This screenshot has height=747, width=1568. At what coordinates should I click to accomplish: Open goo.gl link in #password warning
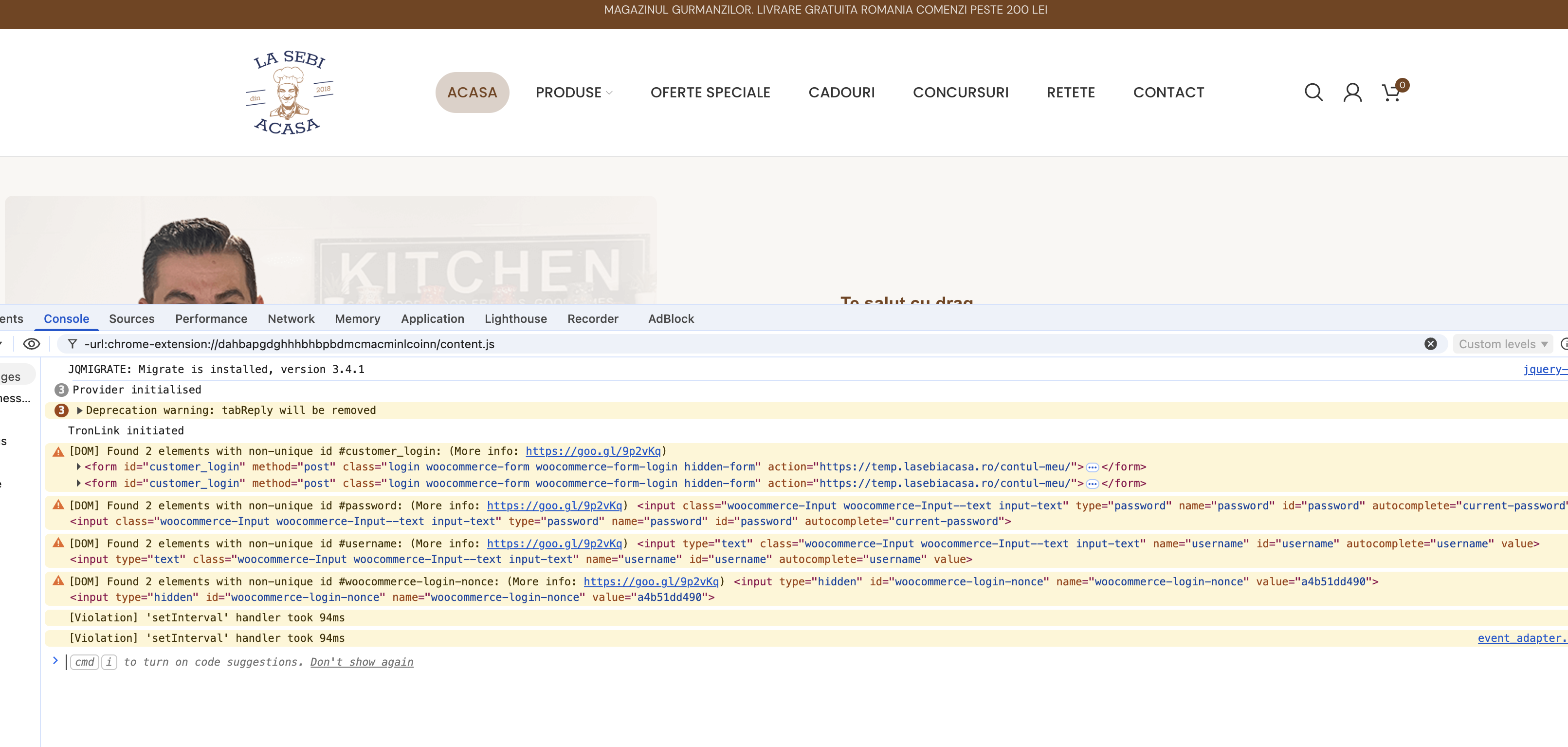point(554,506)
